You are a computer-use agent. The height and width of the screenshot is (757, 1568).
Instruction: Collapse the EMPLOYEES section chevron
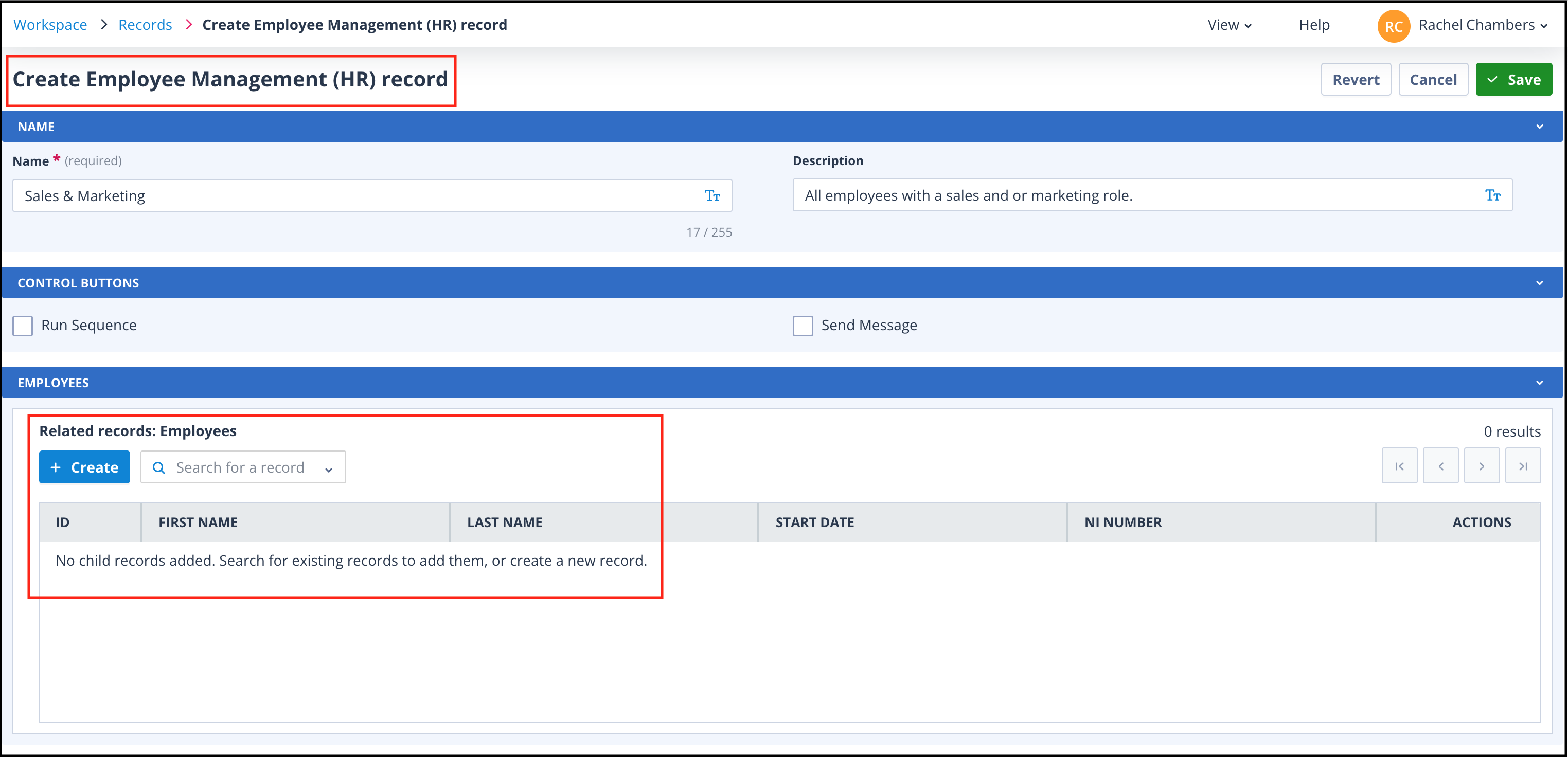[x=1539, y=383]
